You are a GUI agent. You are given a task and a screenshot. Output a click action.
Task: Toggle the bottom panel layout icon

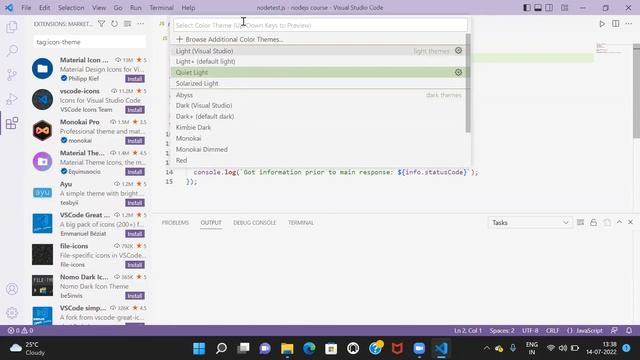538,8
